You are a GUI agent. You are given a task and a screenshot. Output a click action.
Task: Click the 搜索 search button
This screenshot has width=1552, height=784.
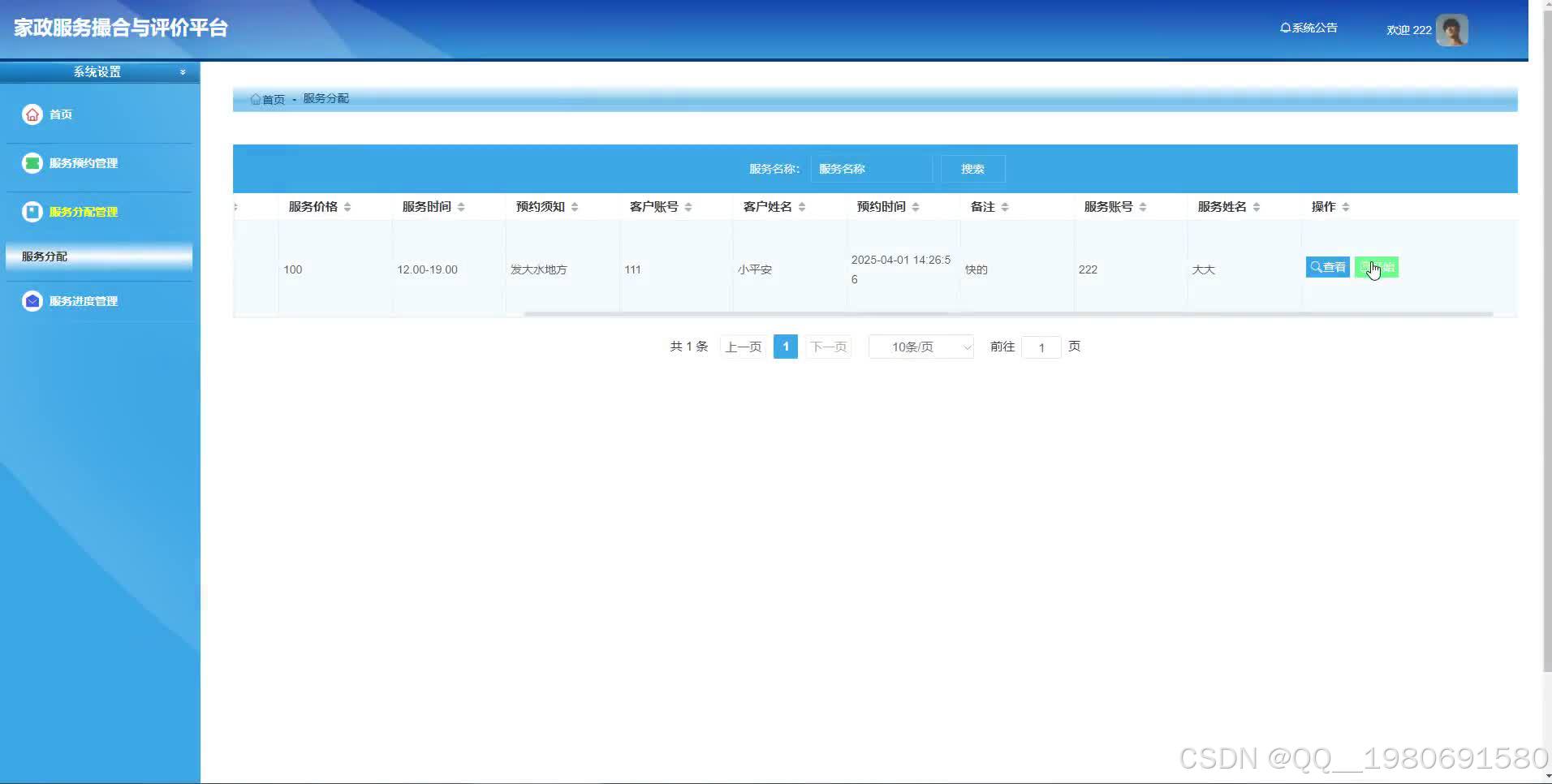tap(972, 168)
